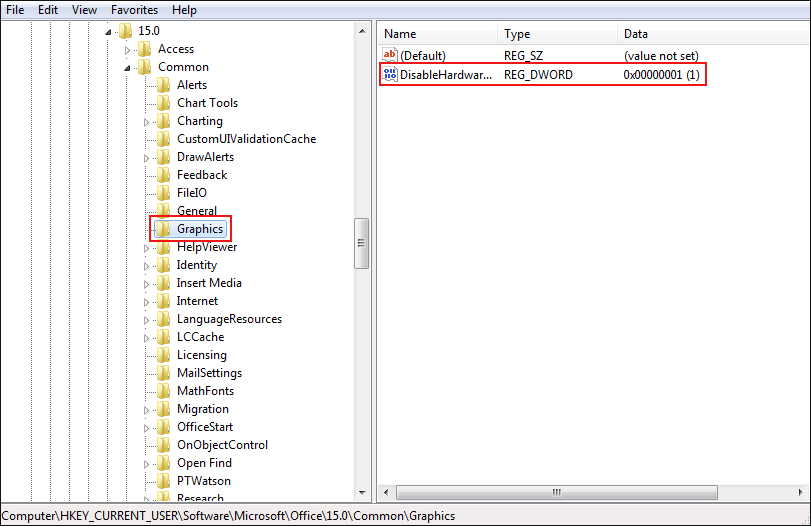Expand the Internet key
This screenshot has height=526, width=811.
coord(146,302)
